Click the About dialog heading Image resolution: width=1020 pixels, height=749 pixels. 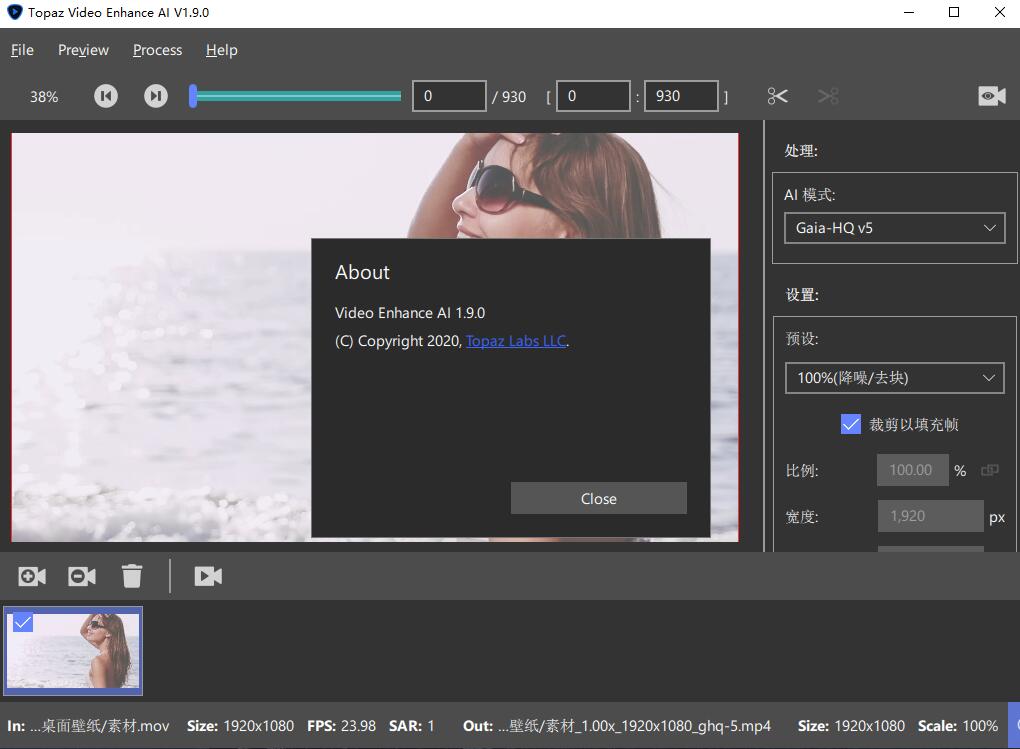[362, 272]
